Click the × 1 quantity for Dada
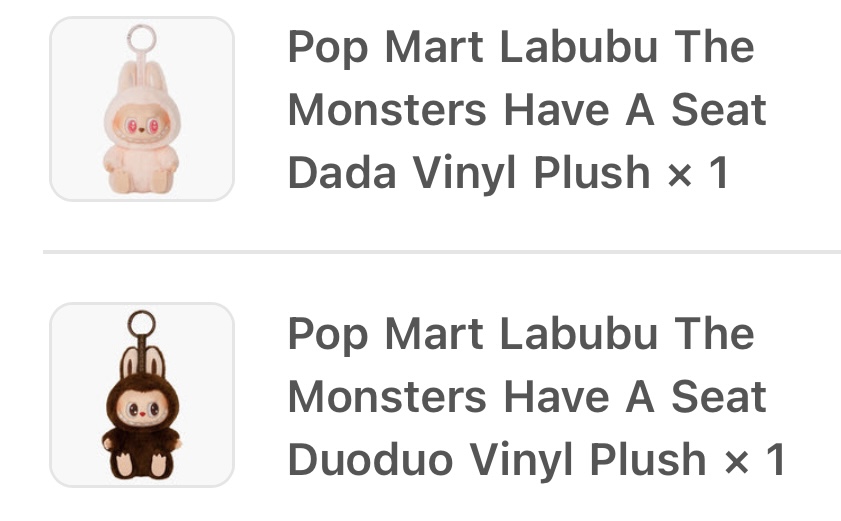The width and height of the screenshot is (841, 521). pos(698,173)
